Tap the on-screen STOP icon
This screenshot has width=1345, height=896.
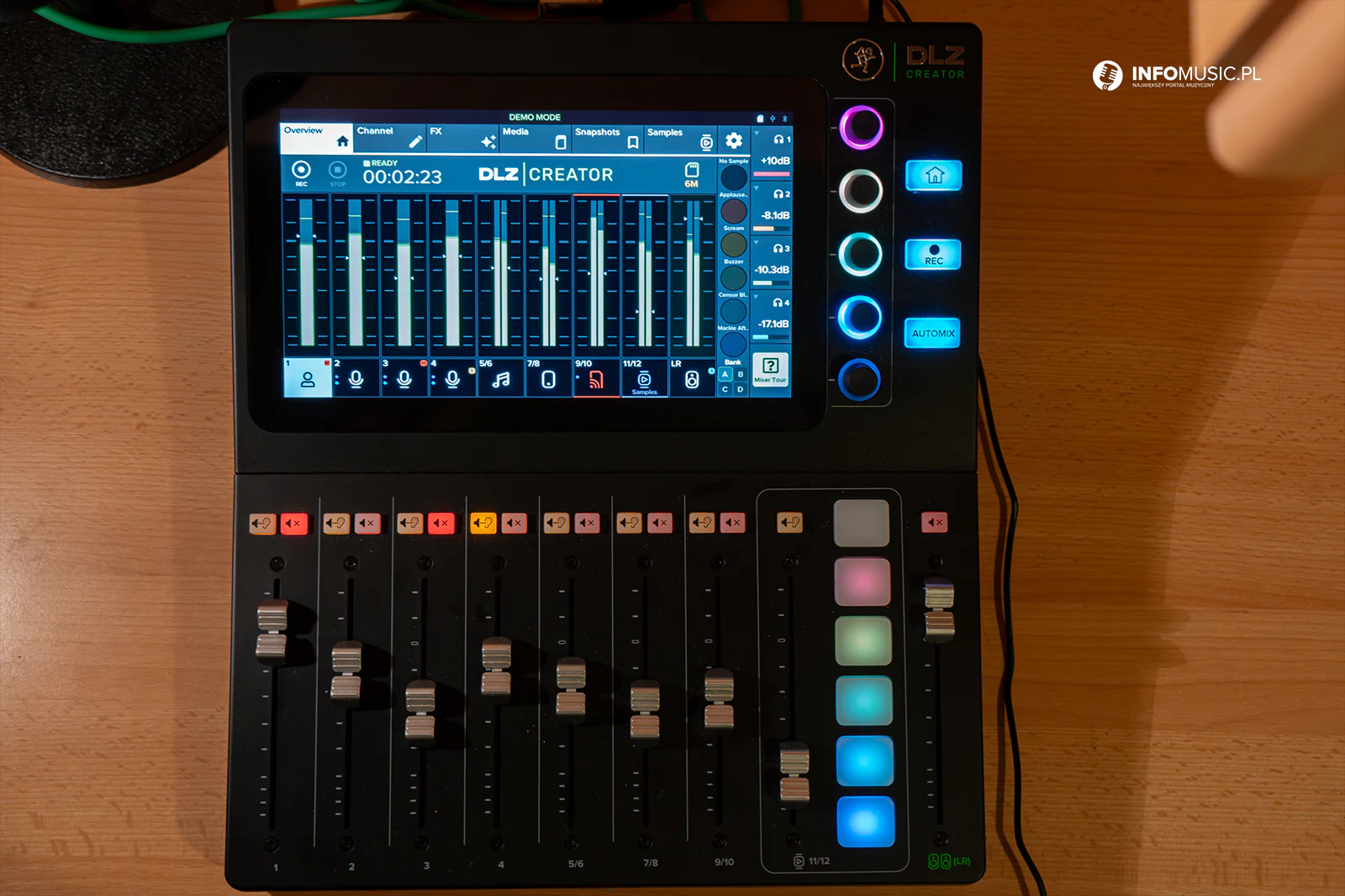click(x=337, y=172)
